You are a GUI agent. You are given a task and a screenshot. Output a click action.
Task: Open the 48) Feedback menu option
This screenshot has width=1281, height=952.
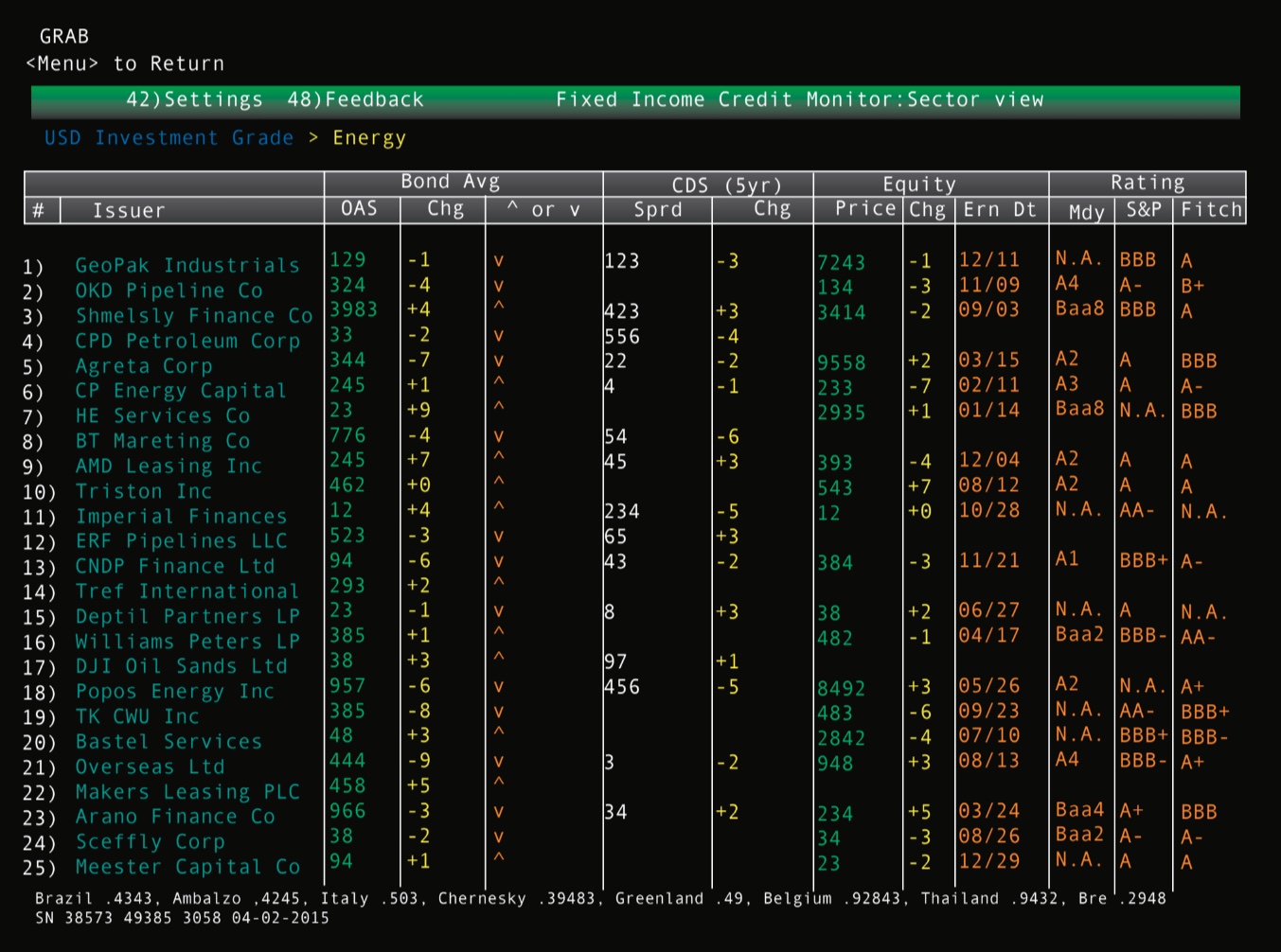click(355, 99)
